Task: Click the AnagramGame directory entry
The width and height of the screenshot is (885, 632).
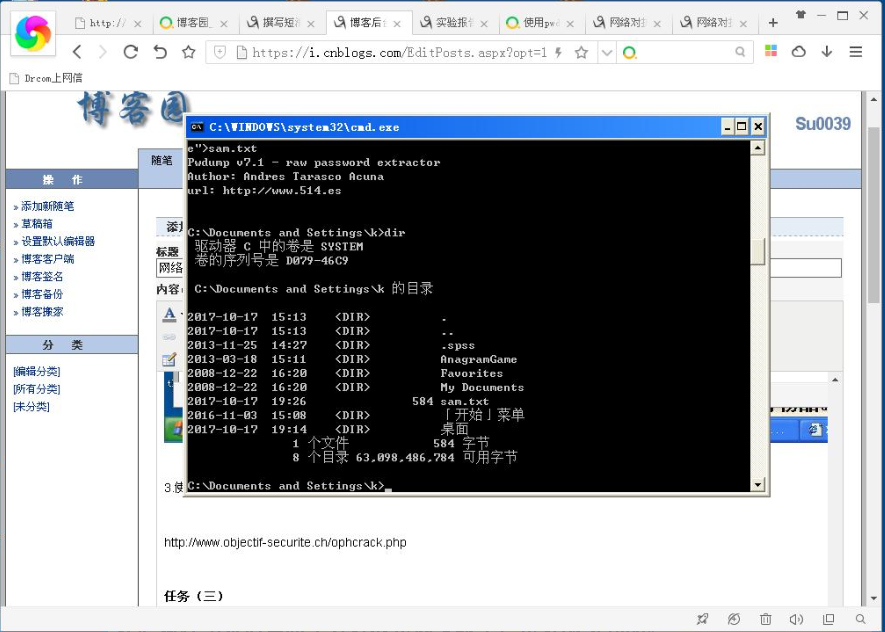Action: (479, 359)
